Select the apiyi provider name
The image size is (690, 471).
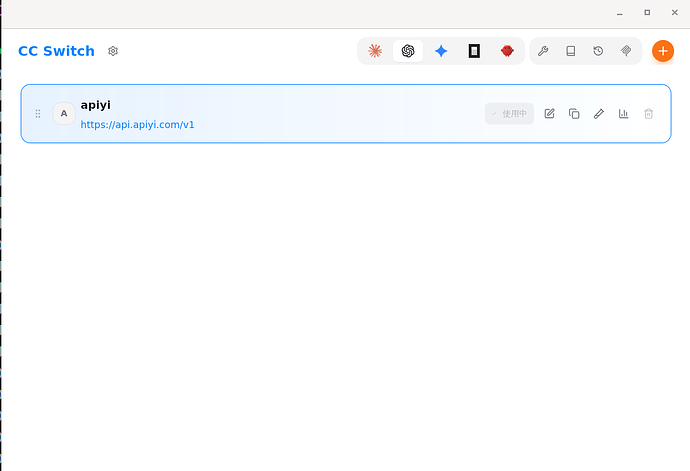95,105
